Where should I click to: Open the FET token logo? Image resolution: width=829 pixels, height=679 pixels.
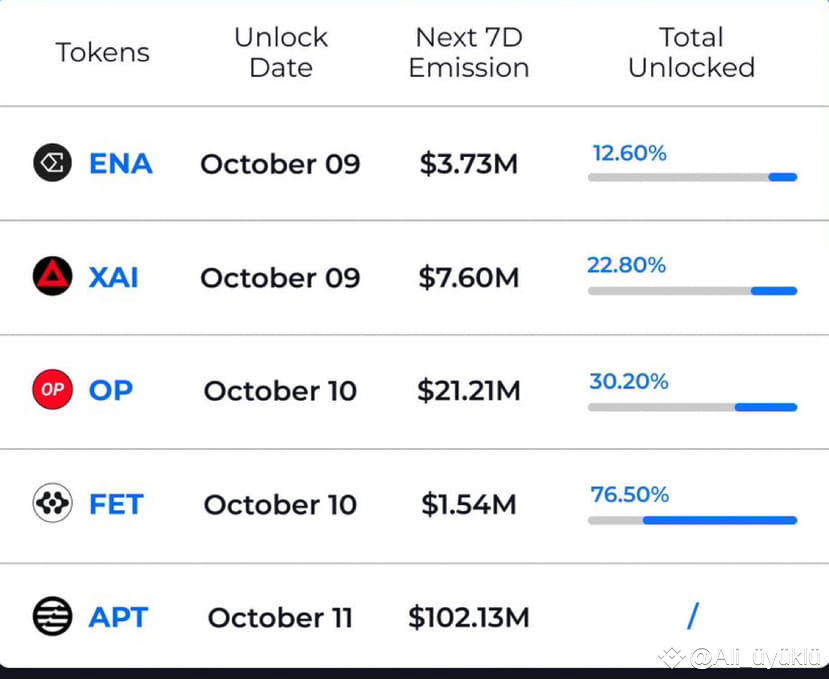coord(52,504)
